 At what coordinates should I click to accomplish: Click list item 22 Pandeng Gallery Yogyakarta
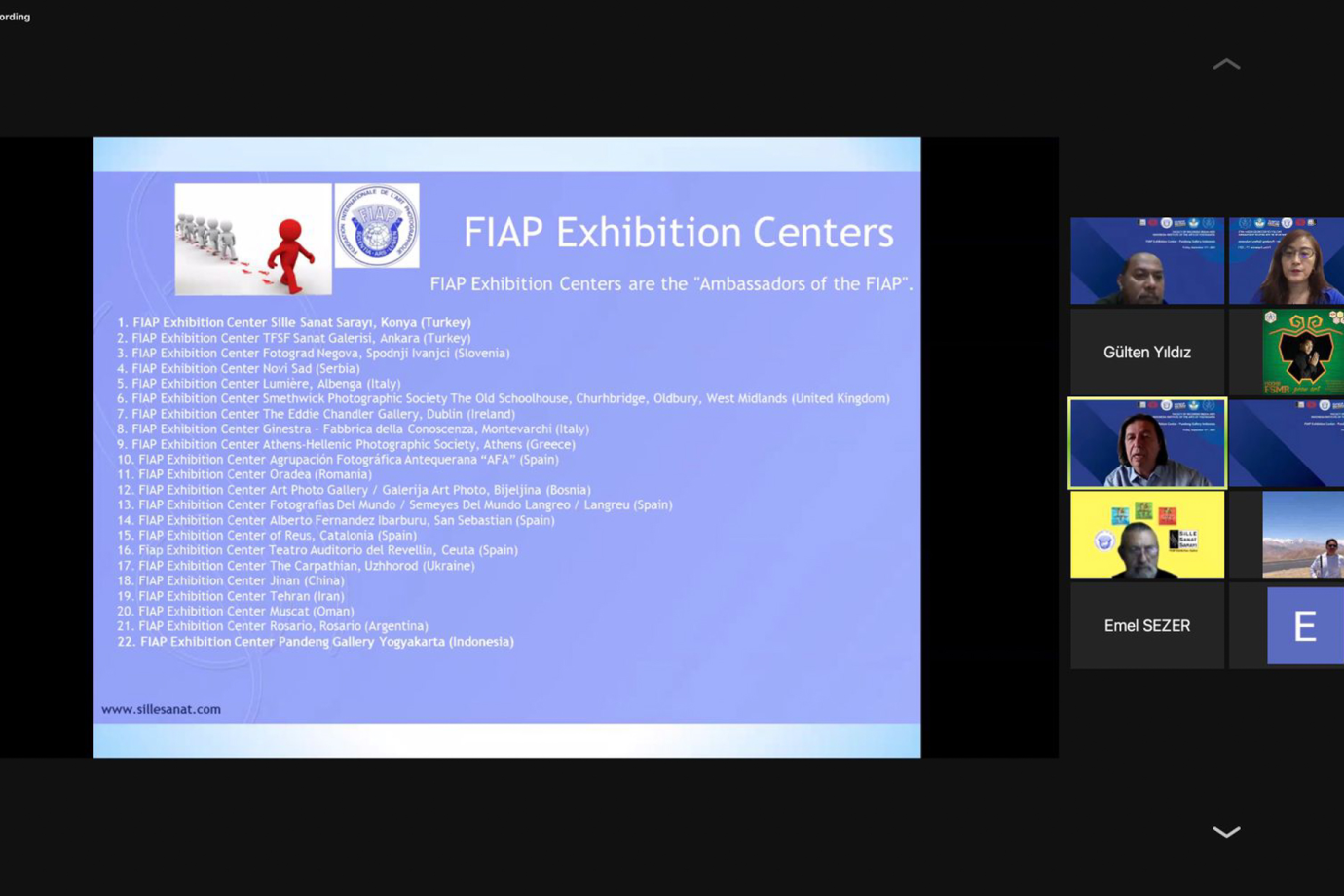pos(316,642)
